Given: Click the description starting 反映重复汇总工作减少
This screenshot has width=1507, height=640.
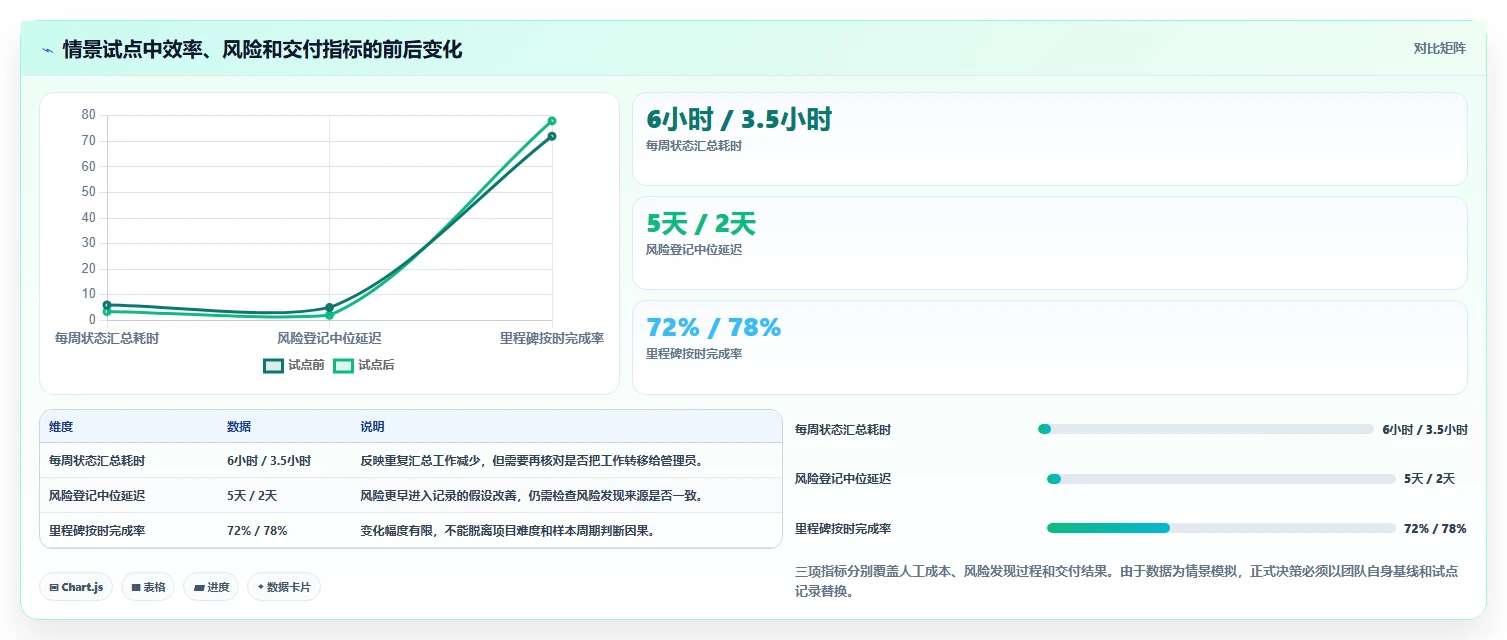Looking at the screenshot, I should 532,461.
